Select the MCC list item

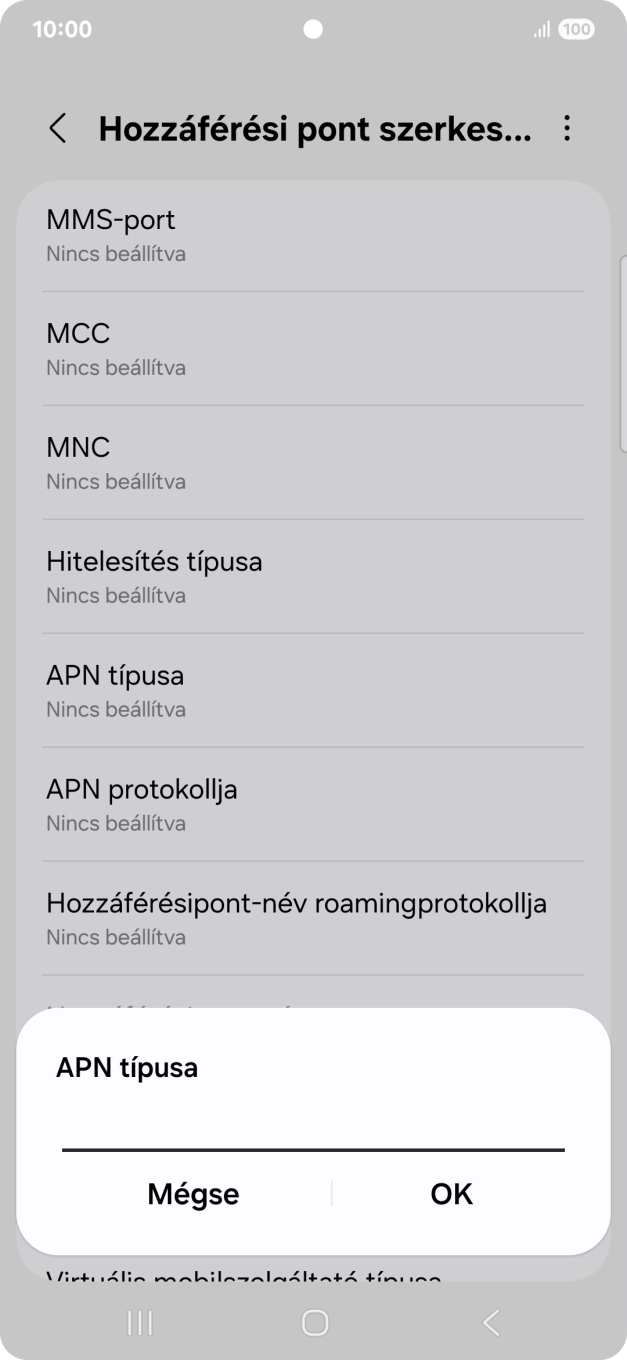pyautogui.click(x=313, y=348)
